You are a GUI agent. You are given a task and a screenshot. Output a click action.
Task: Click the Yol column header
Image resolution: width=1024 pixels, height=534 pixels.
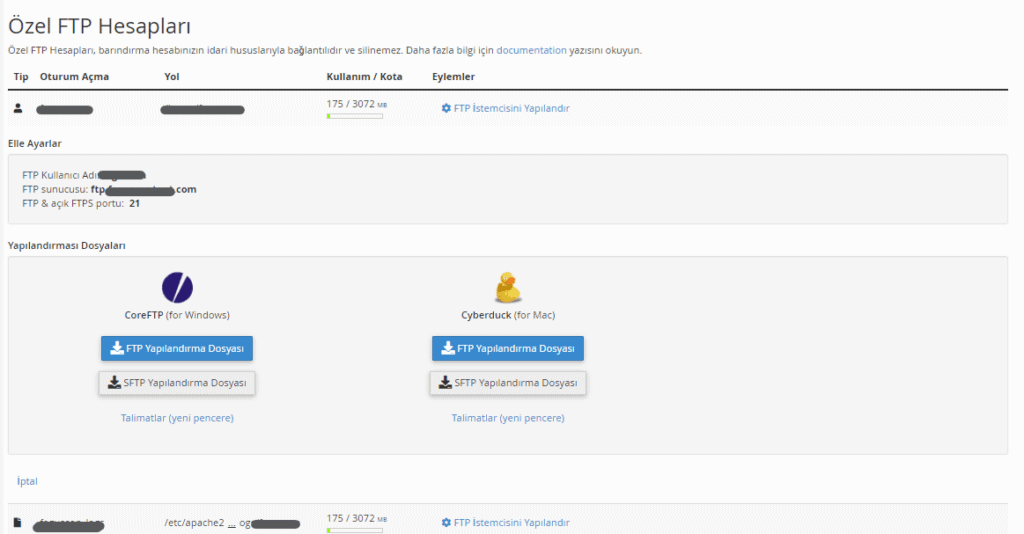point(172,76)
